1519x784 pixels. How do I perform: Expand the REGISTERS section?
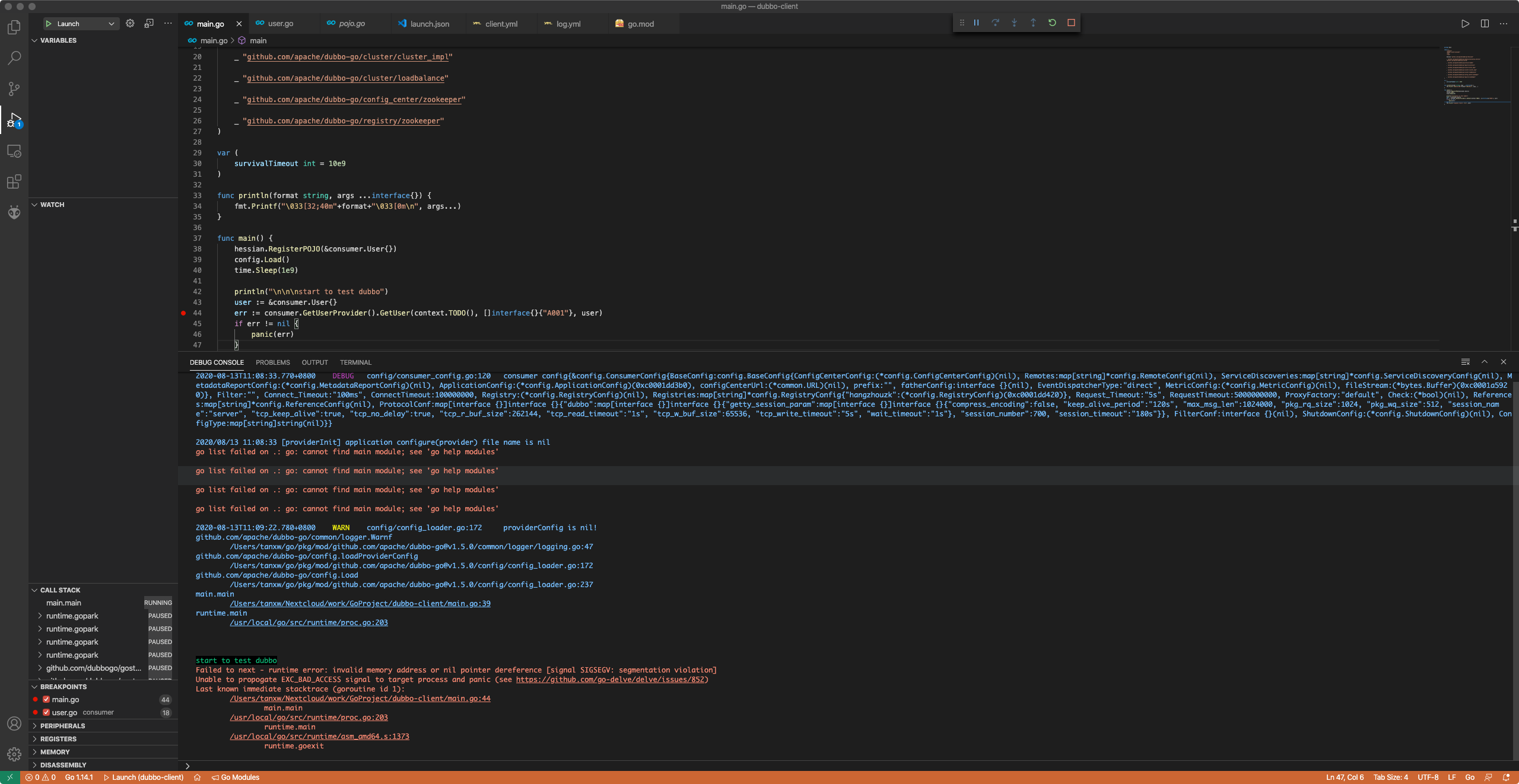[58, 739]
